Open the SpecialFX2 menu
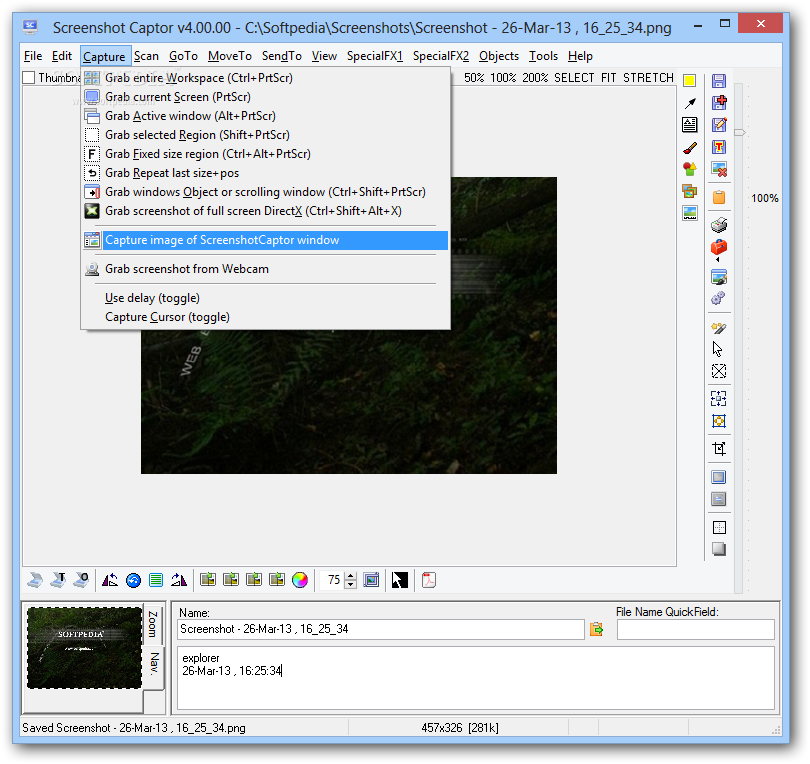The height and width of the screenshot is (764, 810). tap(441, 56)
